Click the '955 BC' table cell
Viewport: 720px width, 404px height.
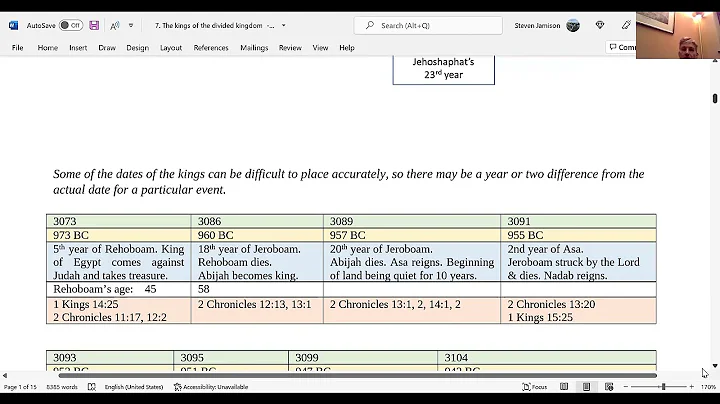point(579,235)
